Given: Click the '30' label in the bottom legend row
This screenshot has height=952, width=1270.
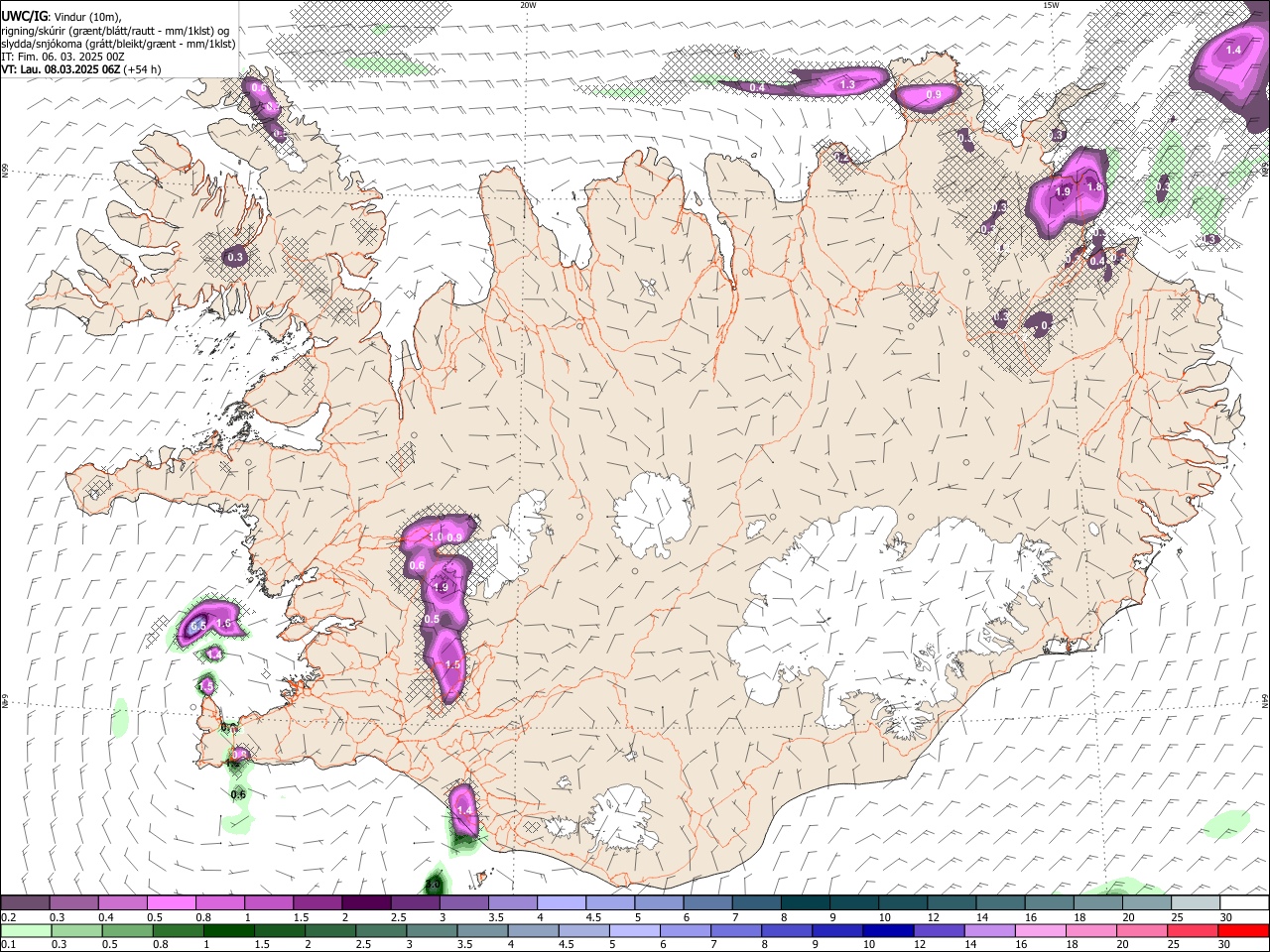Looking at the screenshot, I should click(1222, 945).
